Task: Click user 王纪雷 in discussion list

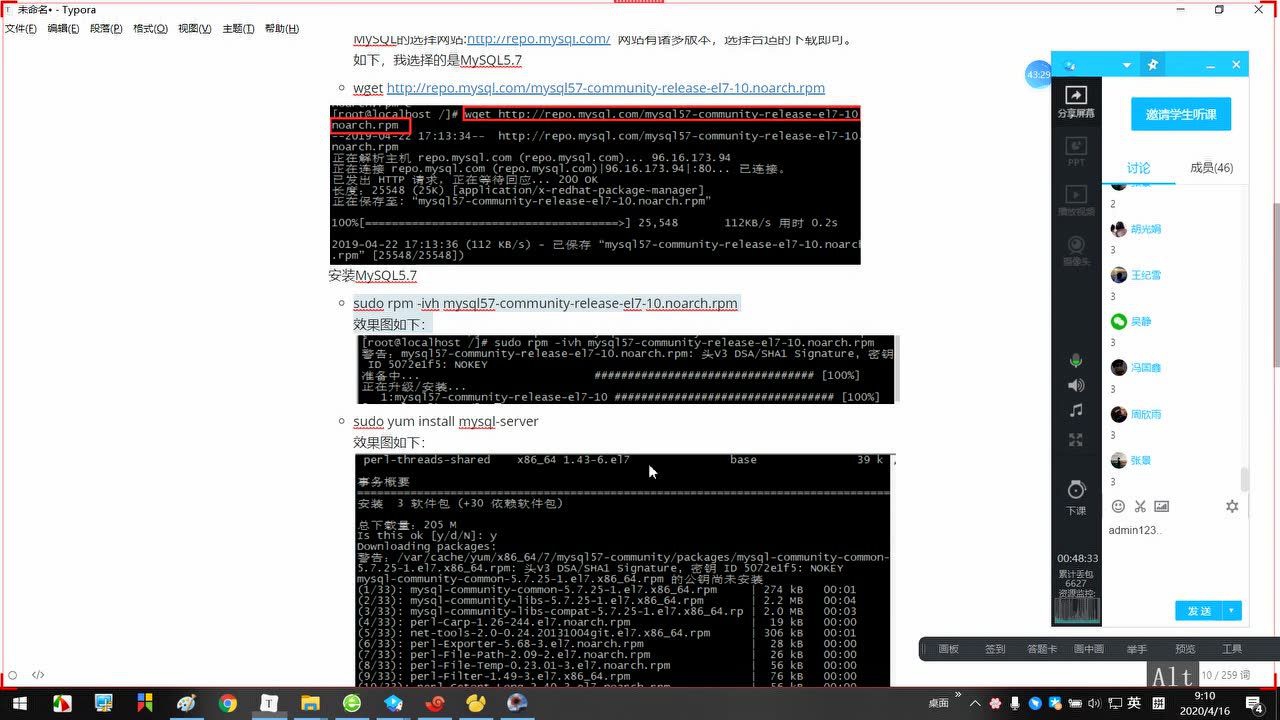Action: tap(1145, 275)
